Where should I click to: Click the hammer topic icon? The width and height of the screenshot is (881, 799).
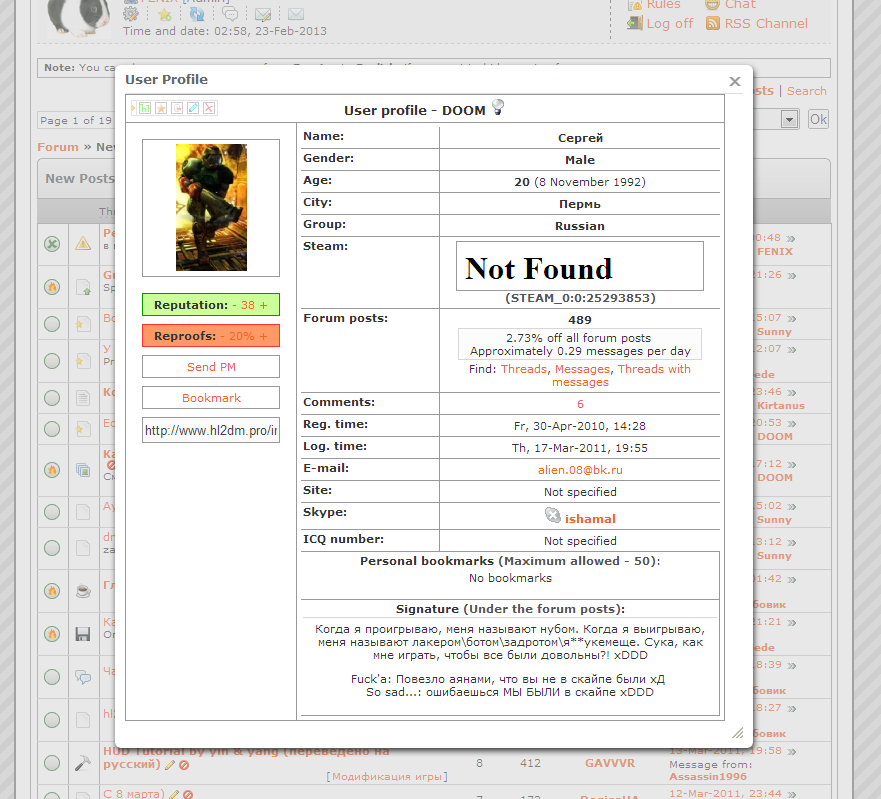[83, 763]
